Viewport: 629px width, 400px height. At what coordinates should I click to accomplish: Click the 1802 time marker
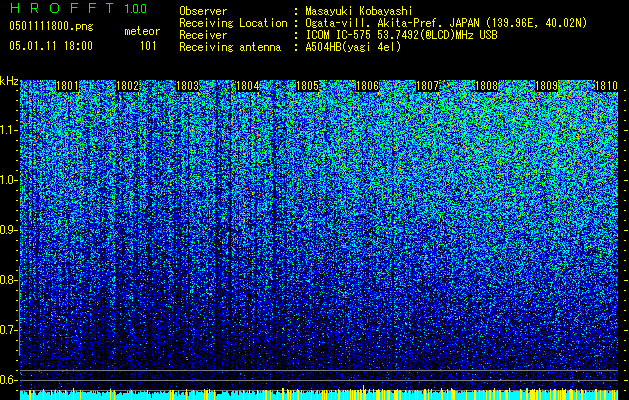[x=127, y=86]
